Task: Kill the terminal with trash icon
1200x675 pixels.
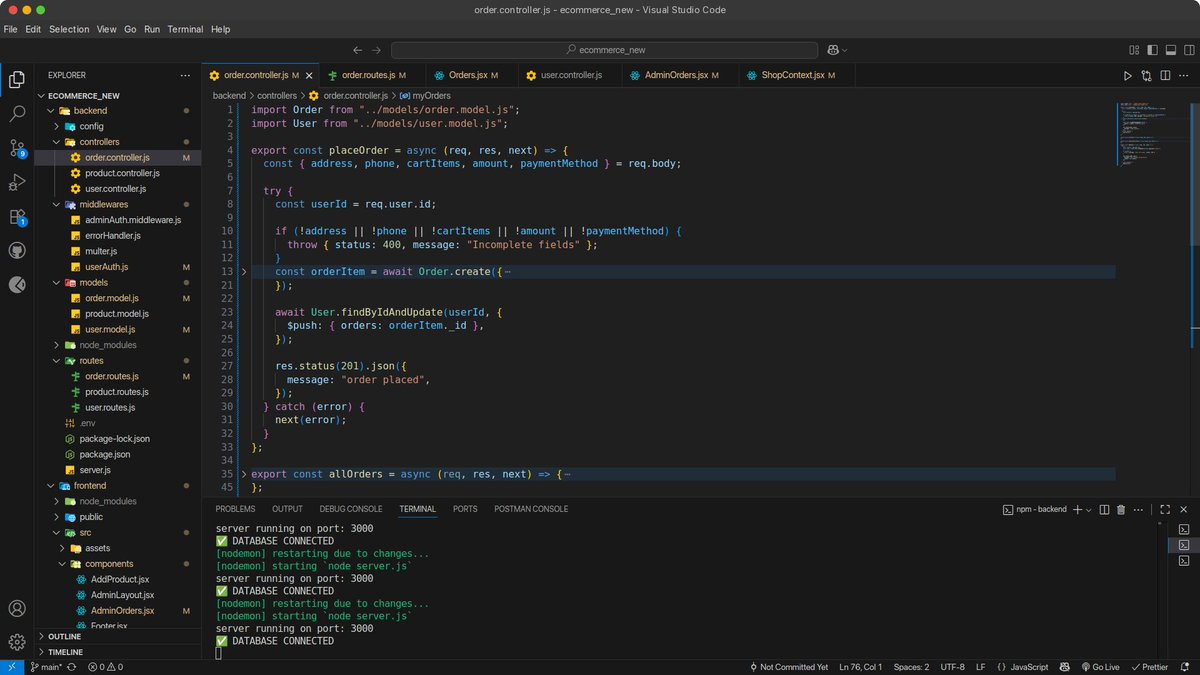Action: [x=1121, y=509]
